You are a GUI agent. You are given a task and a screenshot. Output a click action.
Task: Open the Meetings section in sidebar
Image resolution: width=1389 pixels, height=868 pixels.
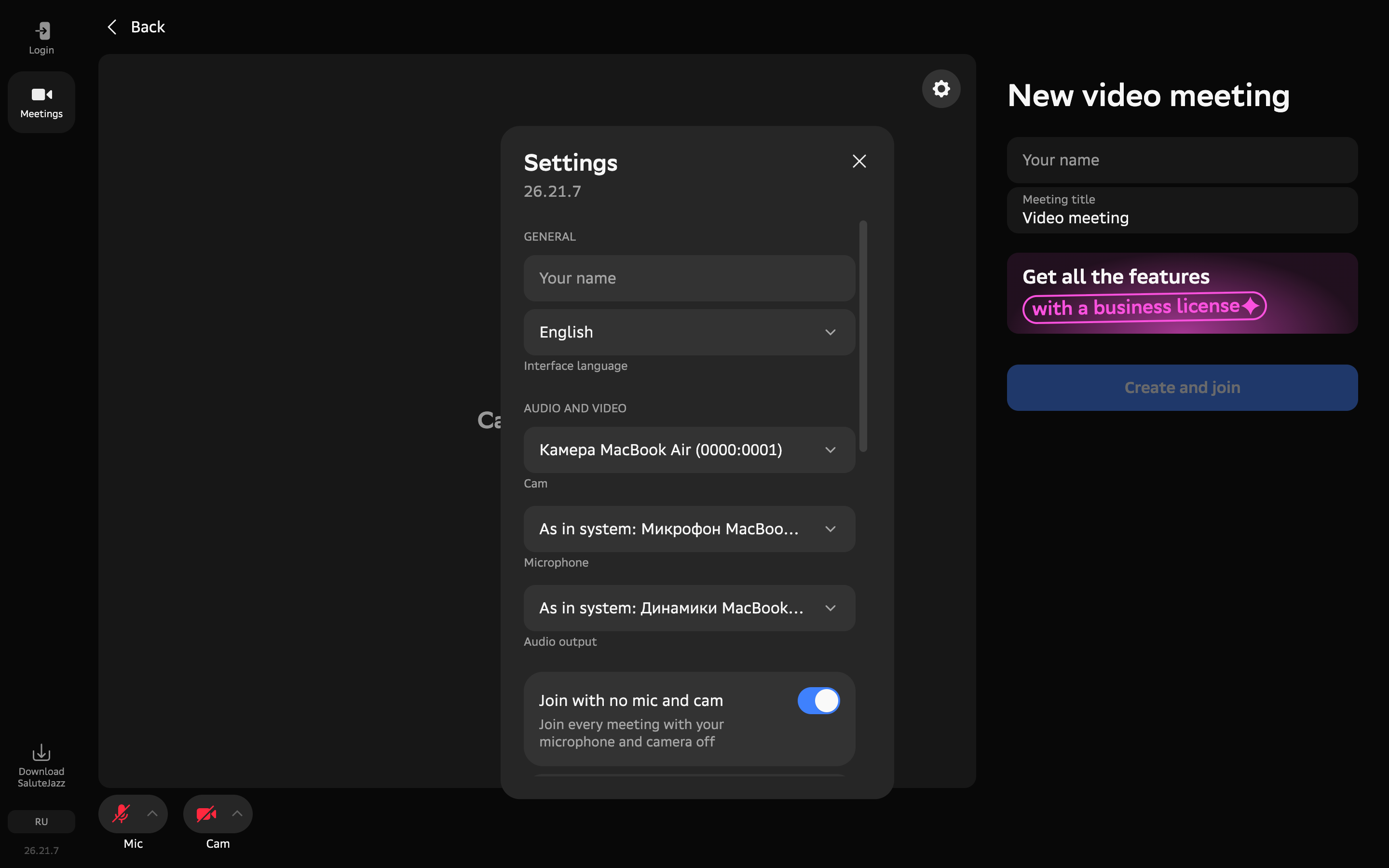click(x=41, y=102)
